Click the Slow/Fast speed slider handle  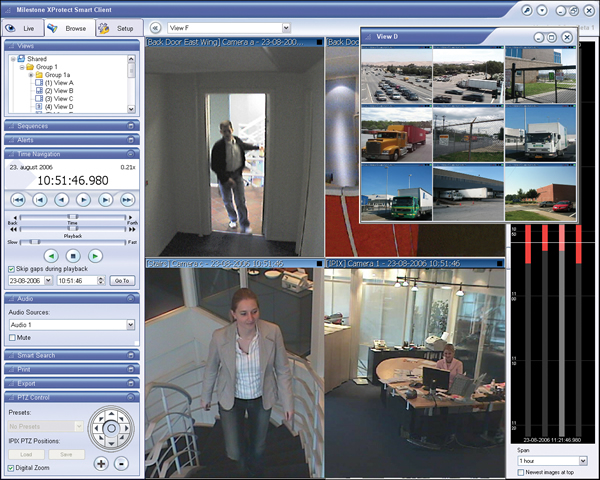pyautogui.click(x=35, y=242)
